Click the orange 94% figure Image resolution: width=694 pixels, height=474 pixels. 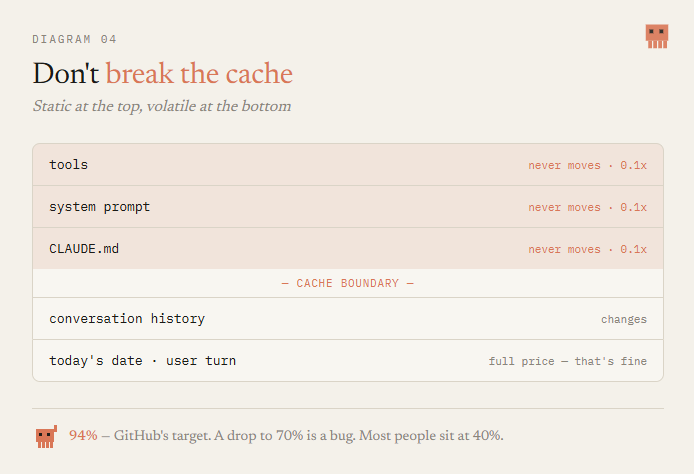click(83, 435)
